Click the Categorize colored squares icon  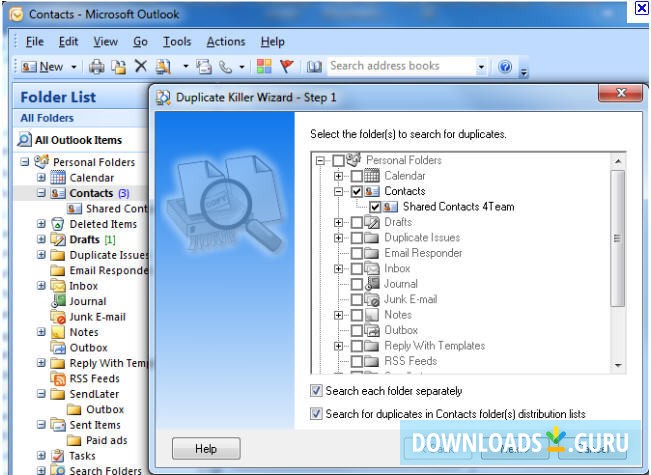[x=264, y=66]
